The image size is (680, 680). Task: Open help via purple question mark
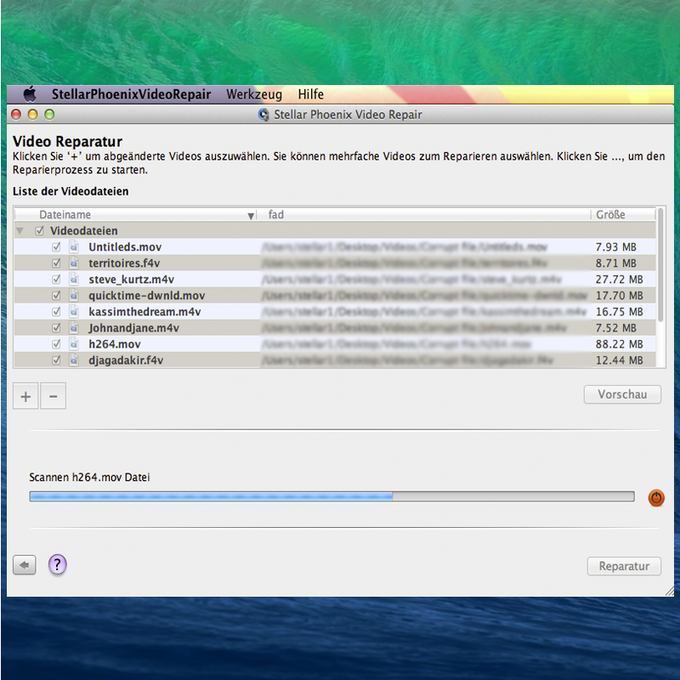(x=57, y=565)
